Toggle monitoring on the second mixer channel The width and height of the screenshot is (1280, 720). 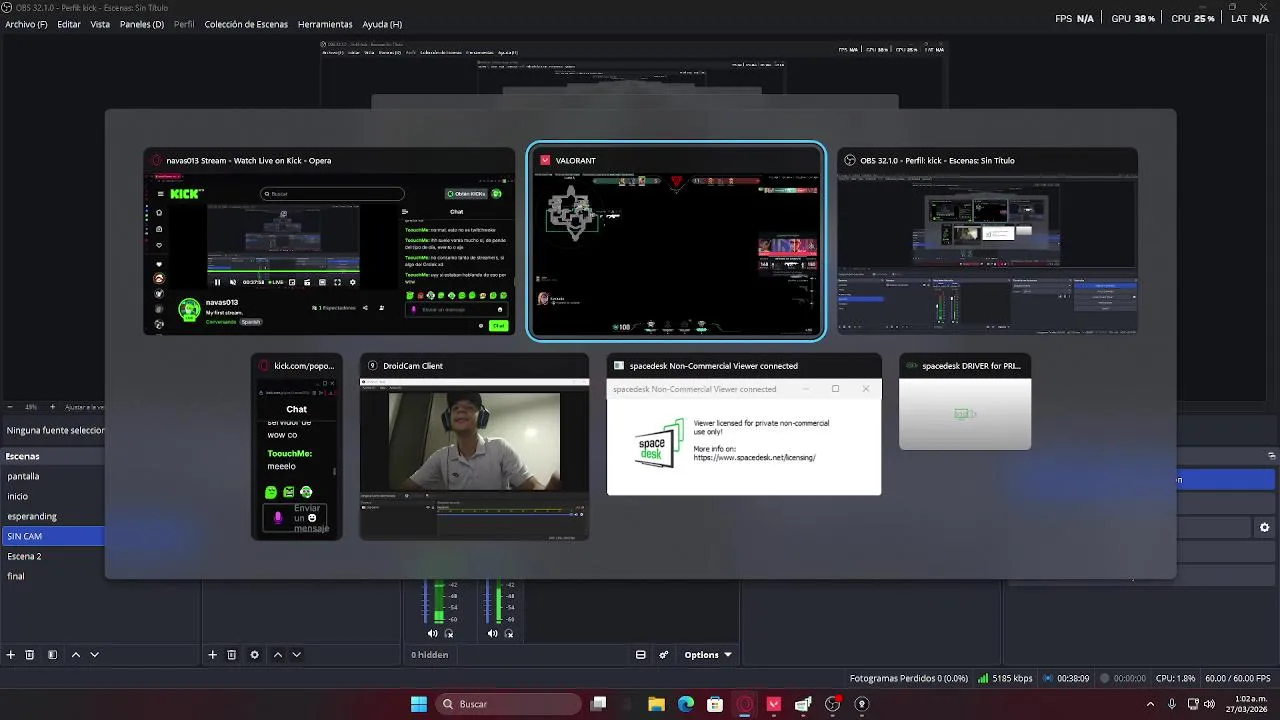click(509, 633)
